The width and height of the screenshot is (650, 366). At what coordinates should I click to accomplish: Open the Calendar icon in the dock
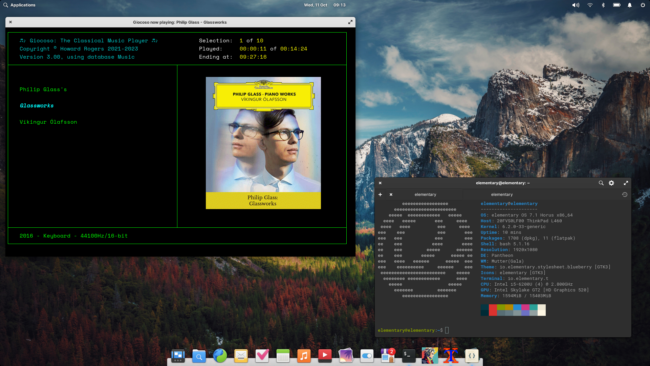(x=283, y=356)
